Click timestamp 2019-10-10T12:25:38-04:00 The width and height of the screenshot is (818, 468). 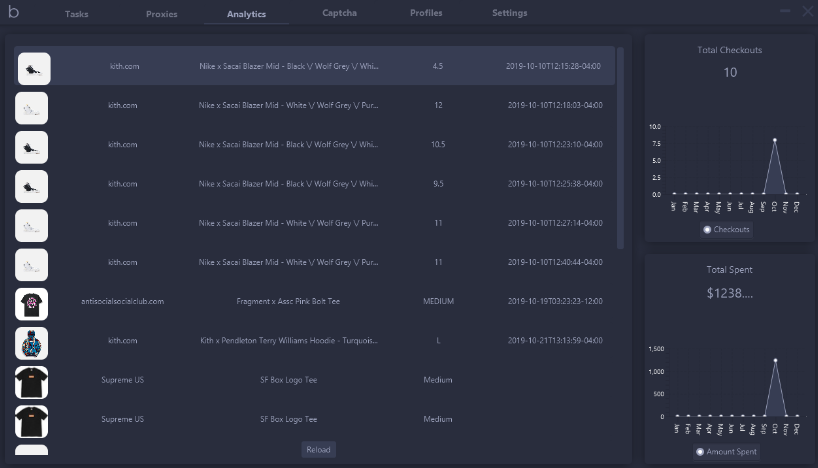pyautogui.click(x=555, y=184)
